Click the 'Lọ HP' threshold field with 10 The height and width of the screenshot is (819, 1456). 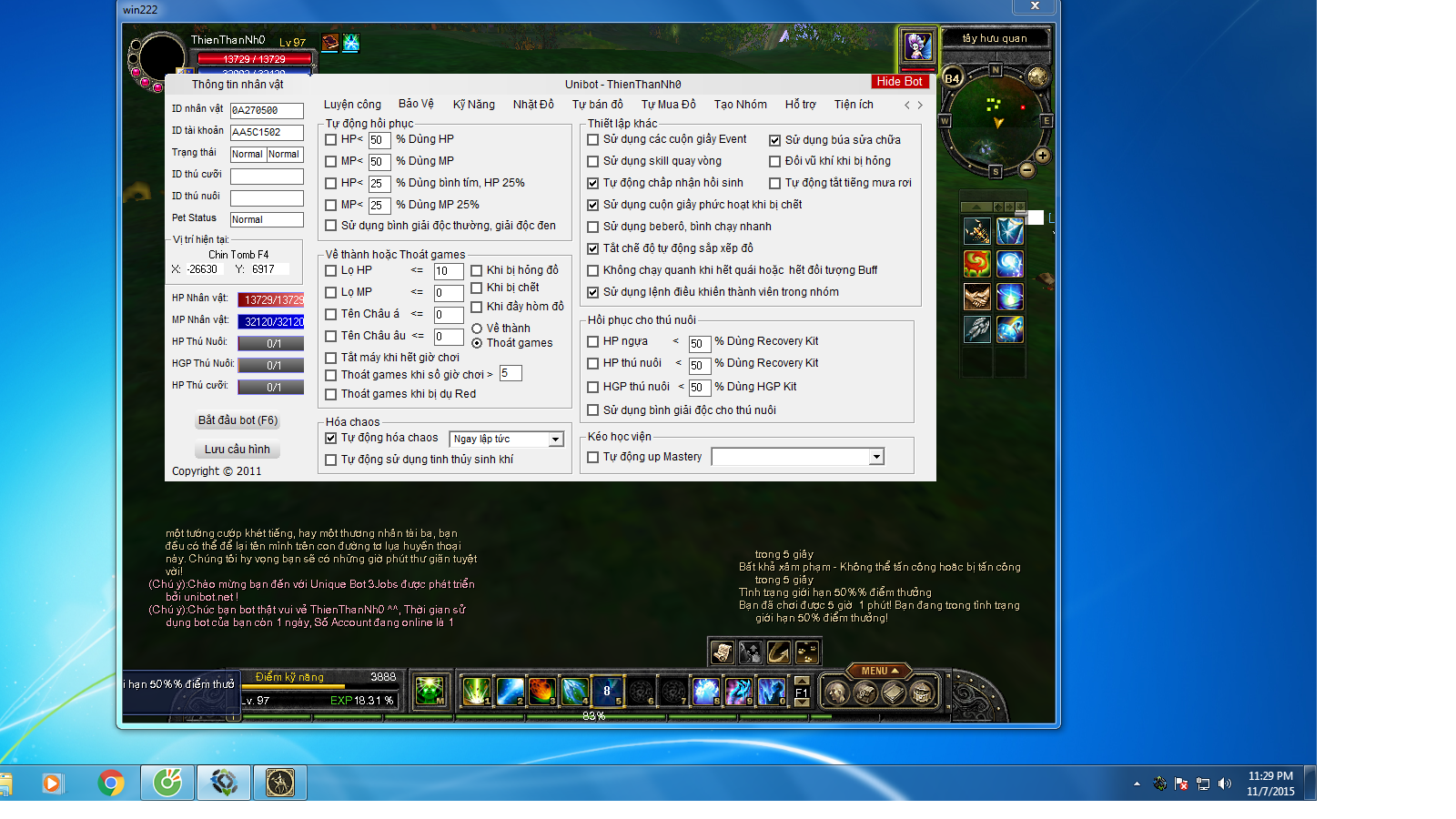click(449, 271)
